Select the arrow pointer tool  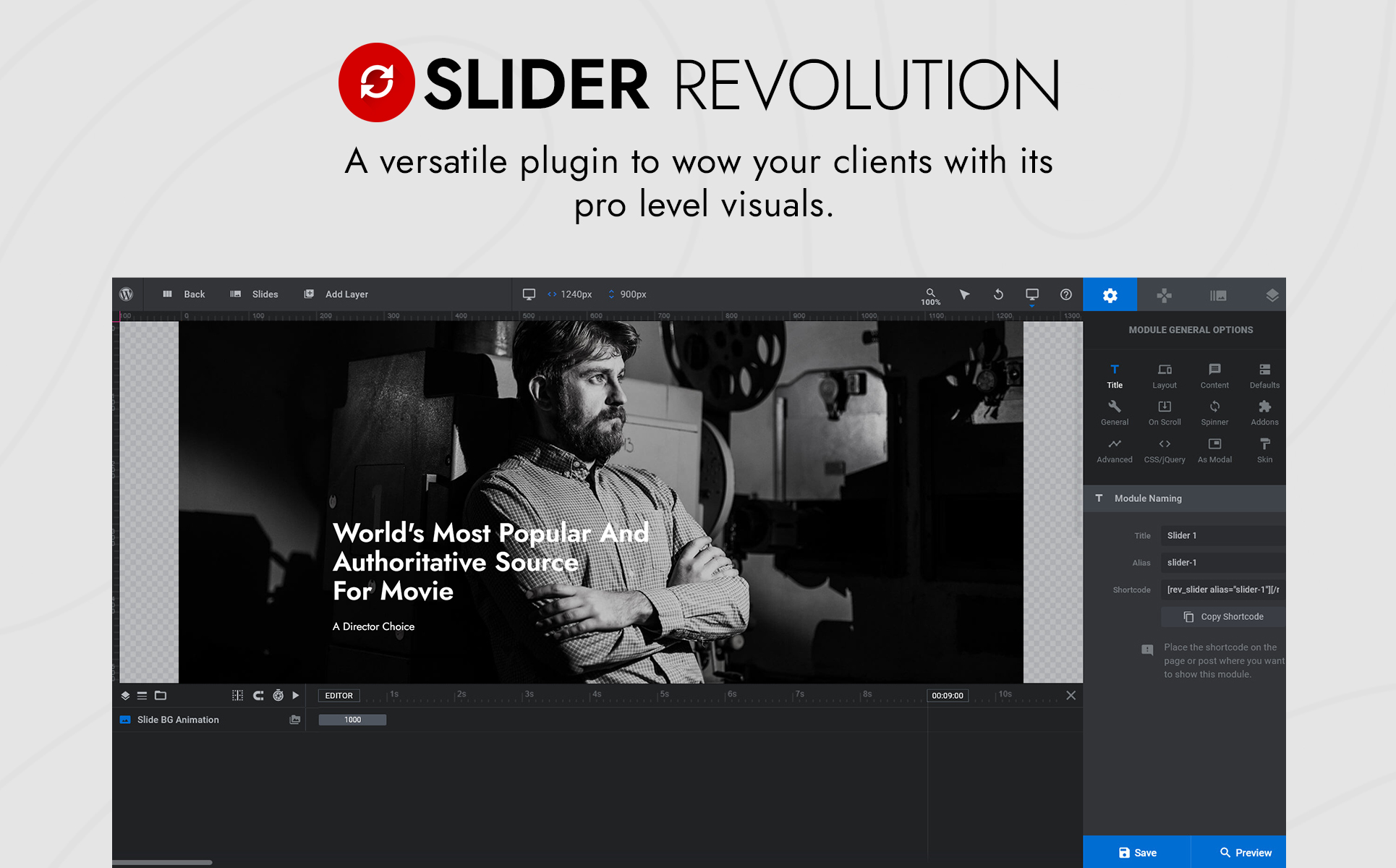(964, 294)
